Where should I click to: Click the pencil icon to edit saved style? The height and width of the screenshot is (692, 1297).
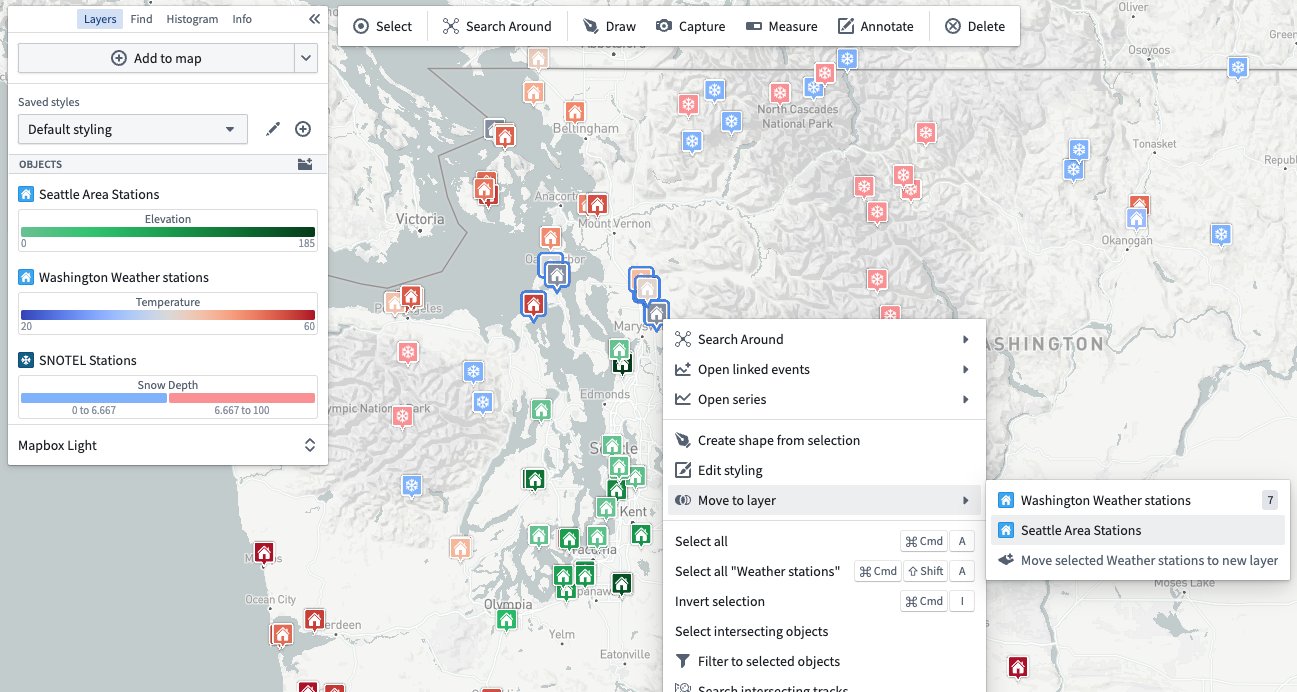pos(273,129)
